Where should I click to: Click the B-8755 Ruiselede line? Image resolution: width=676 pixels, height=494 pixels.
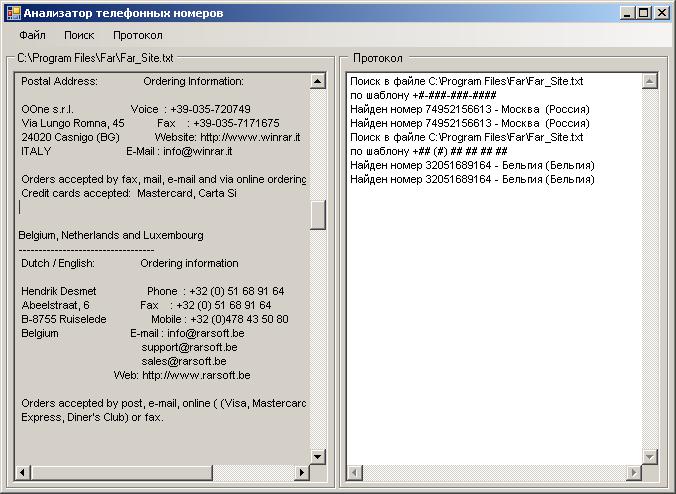(63, 319)
